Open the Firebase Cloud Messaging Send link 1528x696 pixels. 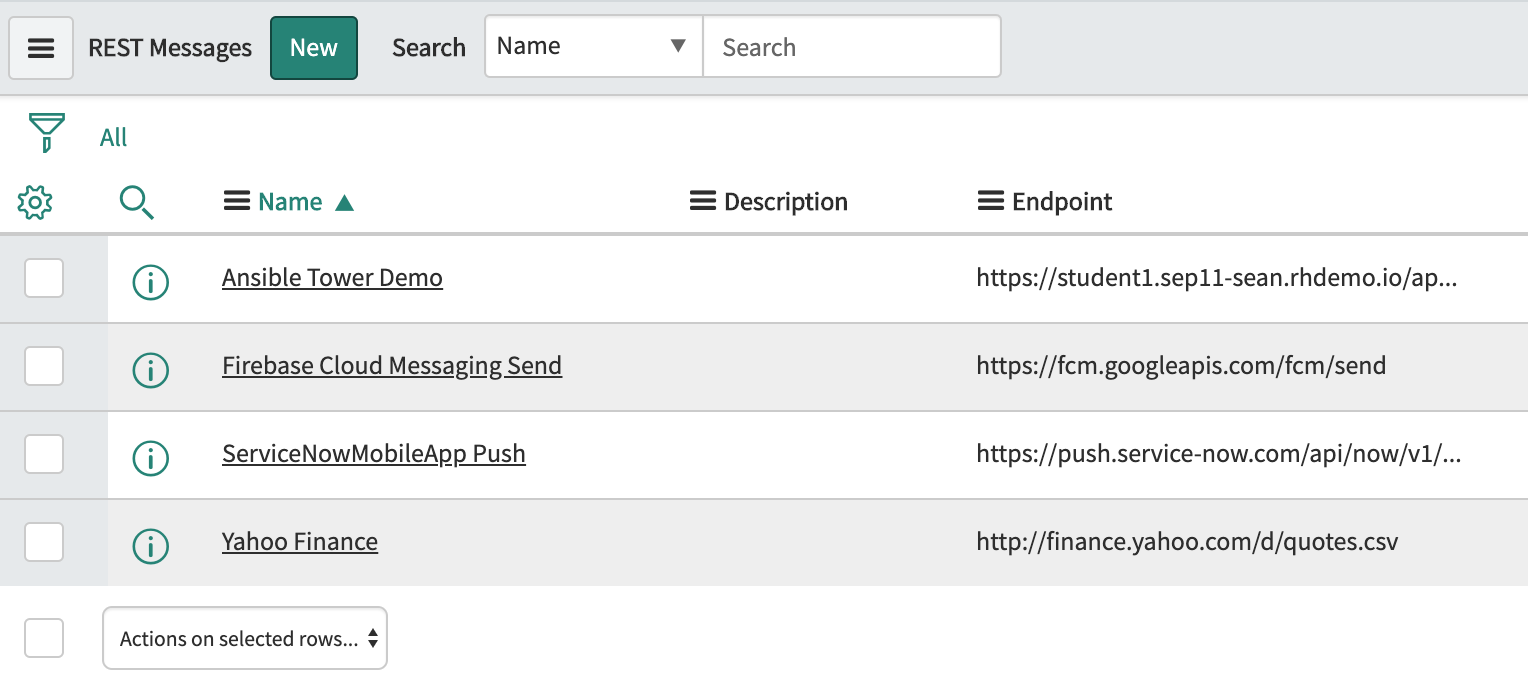tap(391, 366)
